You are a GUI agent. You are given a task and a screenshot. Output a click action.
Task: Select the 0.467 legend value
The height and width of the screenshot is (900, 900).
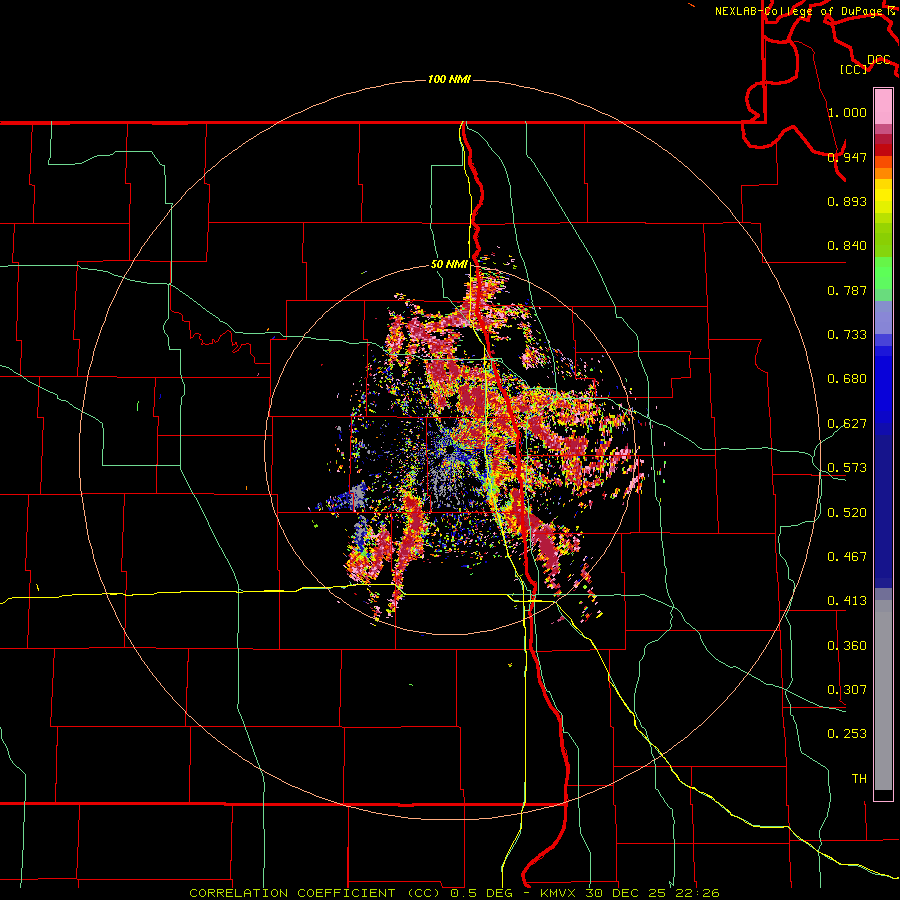click(x=847, y=557)
